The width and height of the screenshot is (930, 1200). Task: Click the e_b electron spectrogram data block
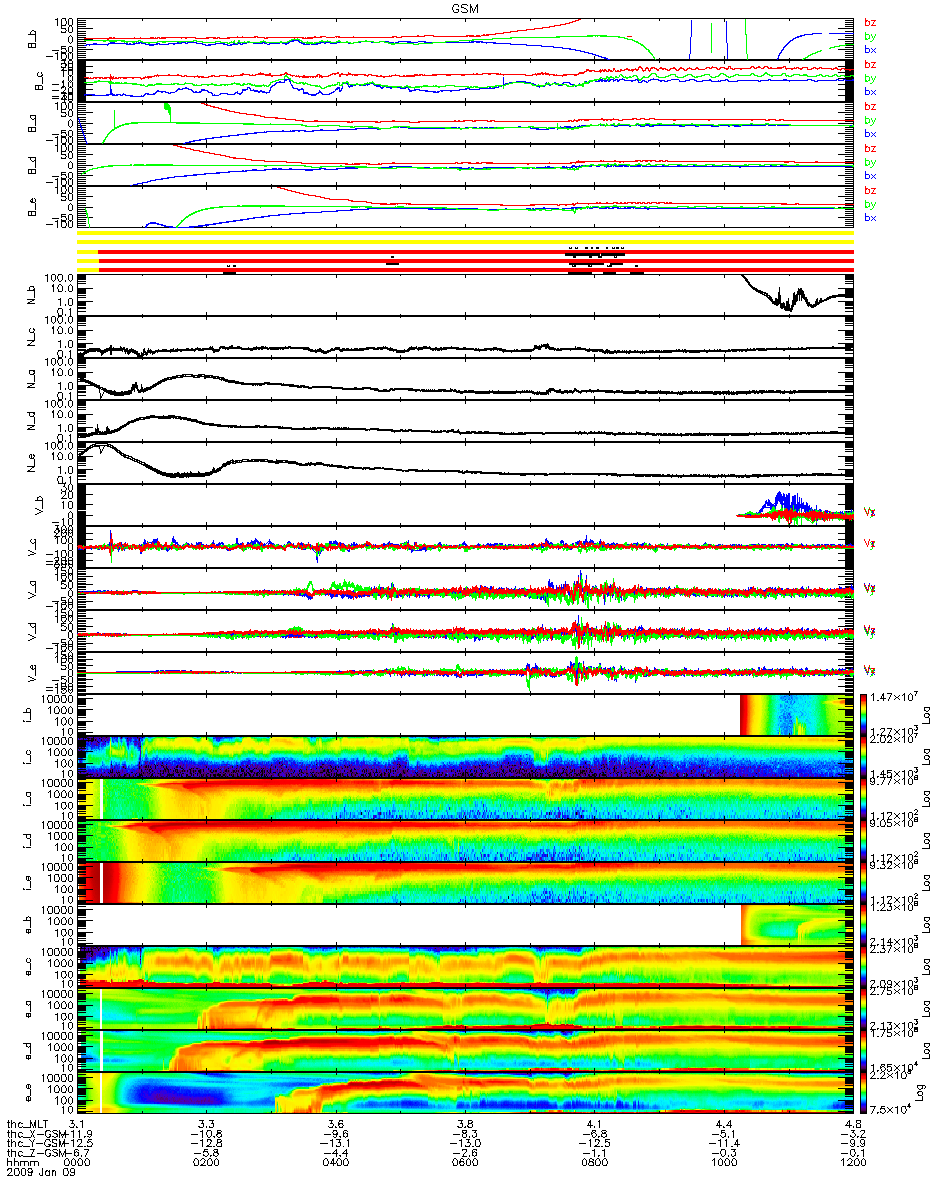tap(795, 924)
